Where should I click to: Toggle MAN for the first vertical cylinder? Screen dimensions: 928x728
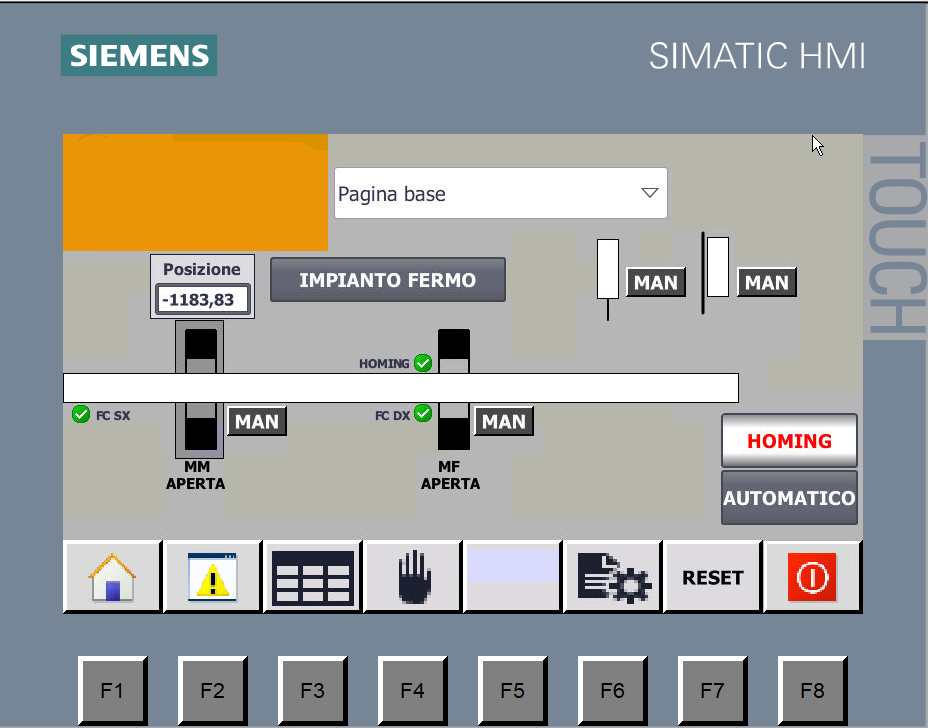(x=656, y=282)
